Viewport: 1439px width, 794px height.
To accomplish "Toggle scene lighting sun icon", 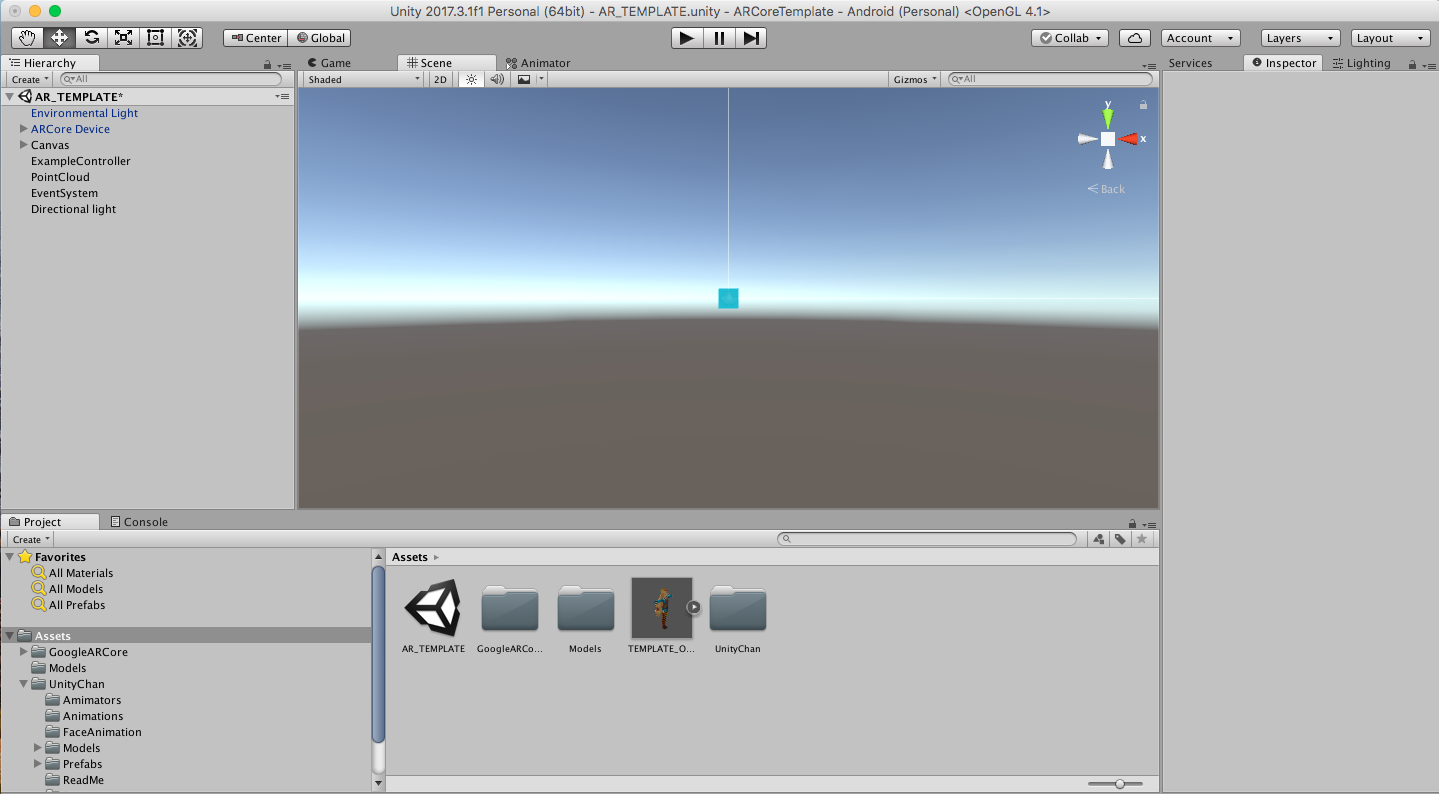I will coord(472,79).
